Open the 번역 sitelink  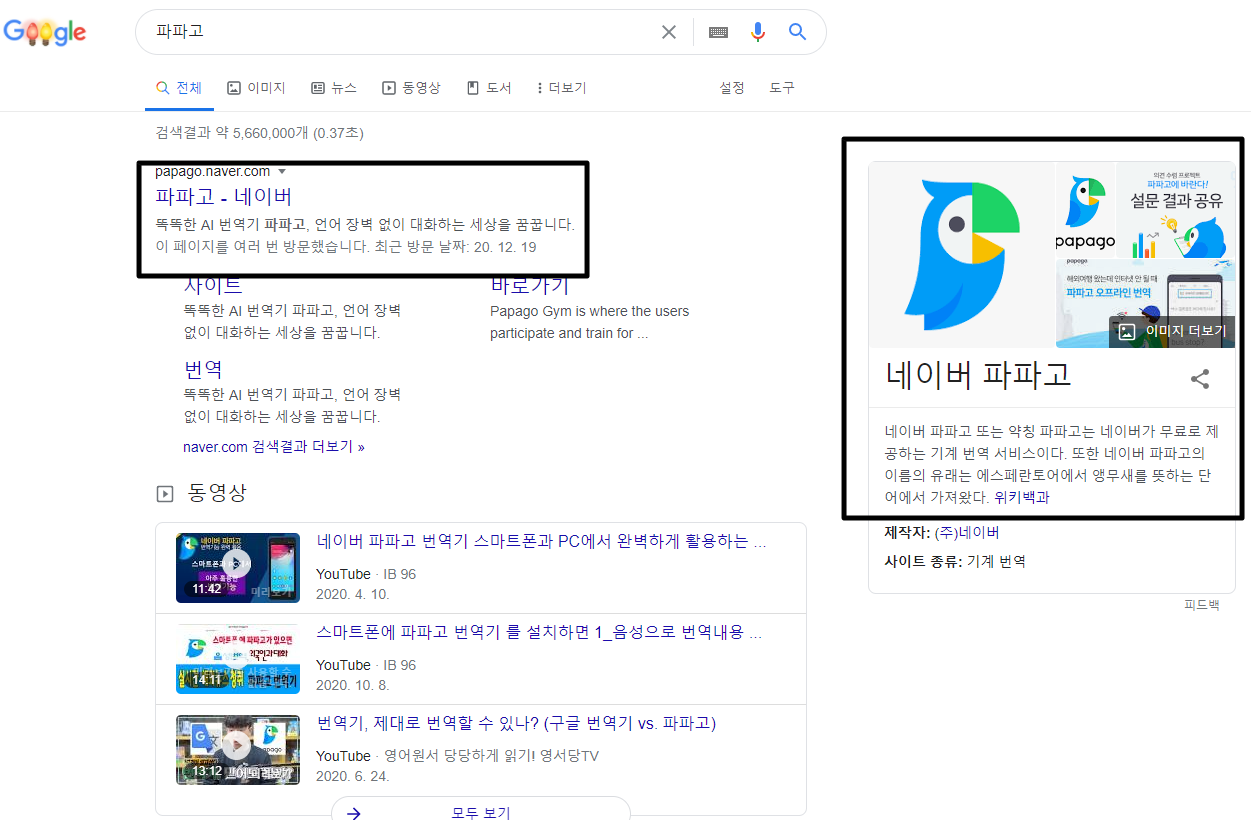coord(203,369)
